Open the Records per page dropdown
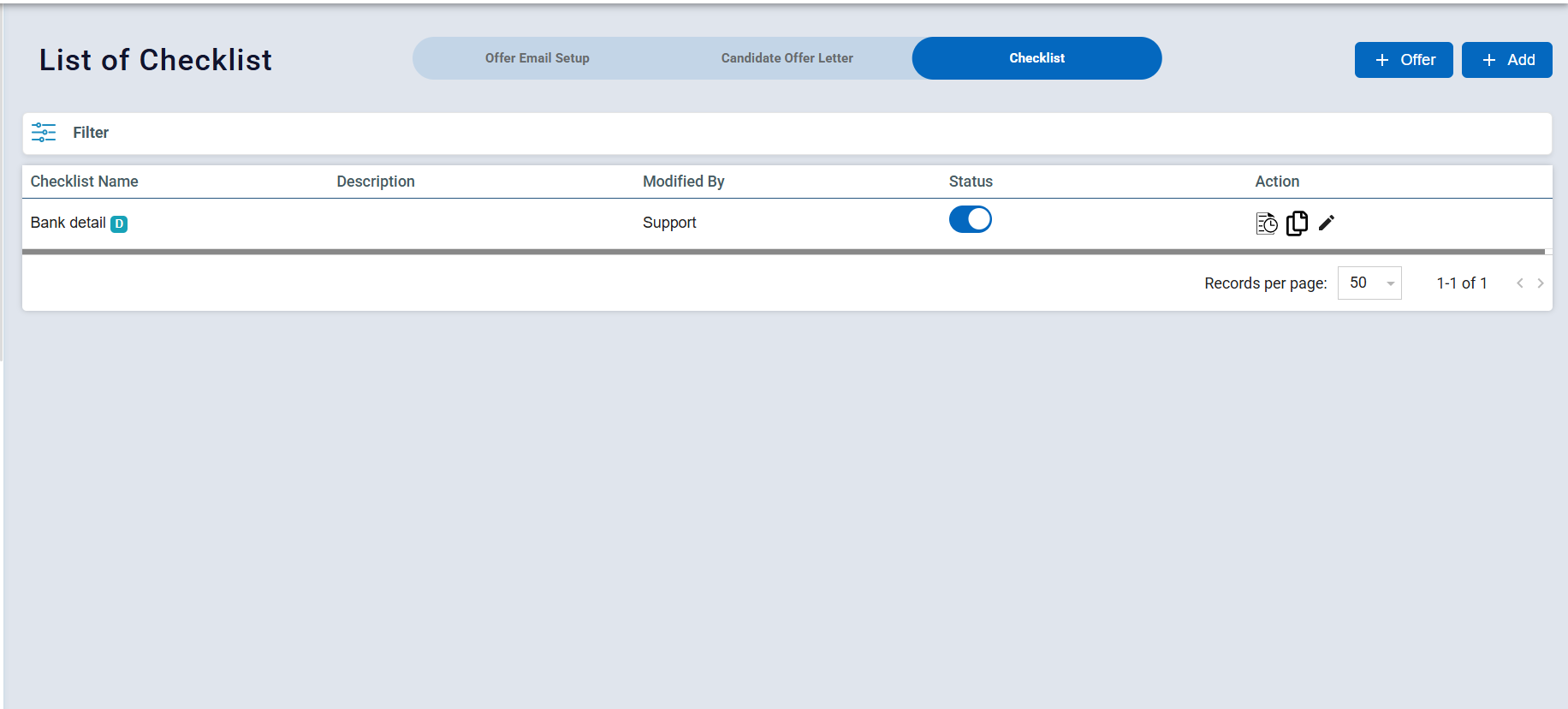This screenshot has width=1568, height=709. click(x=1369, y=283)
